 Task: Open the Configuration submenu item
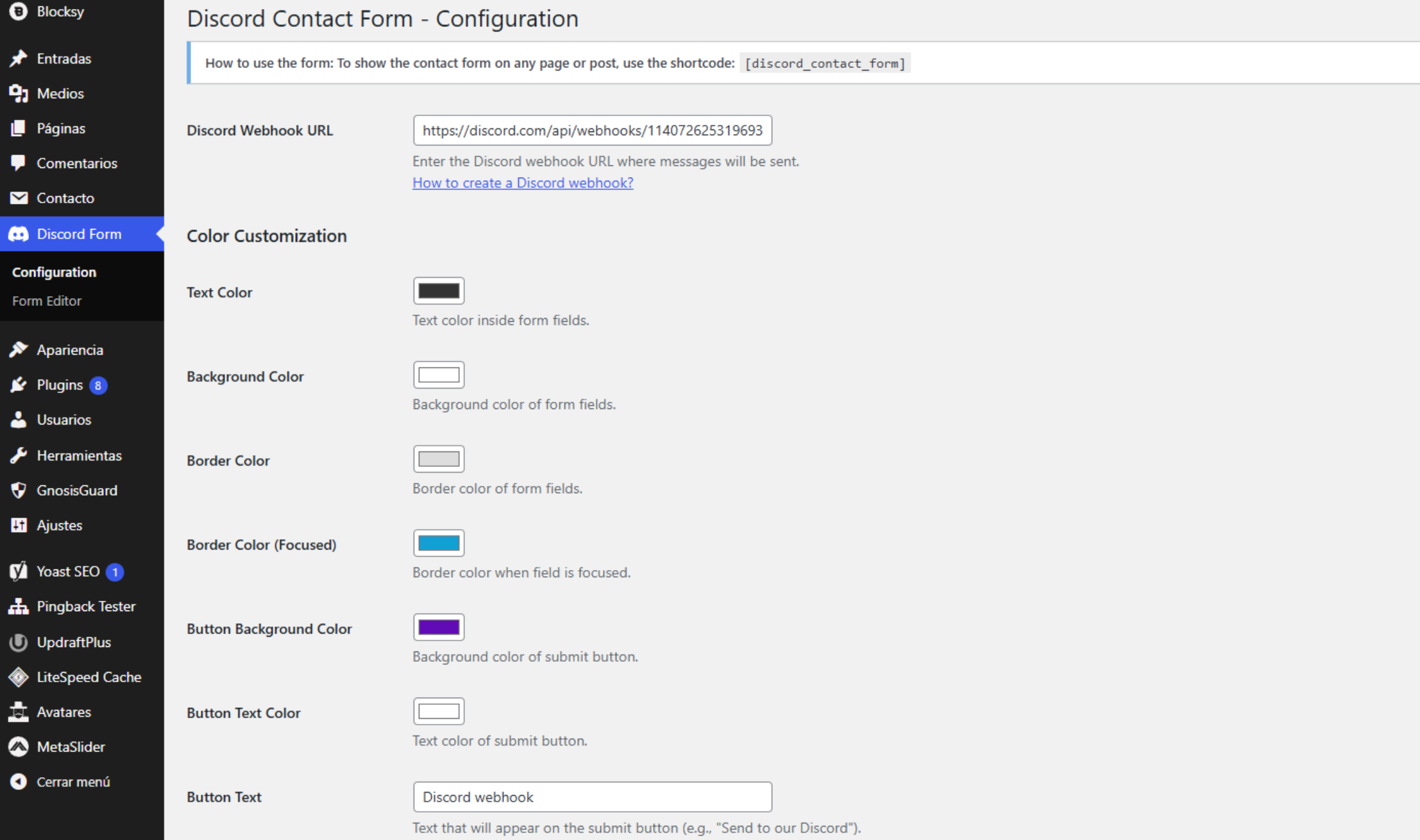pos(55,272)
